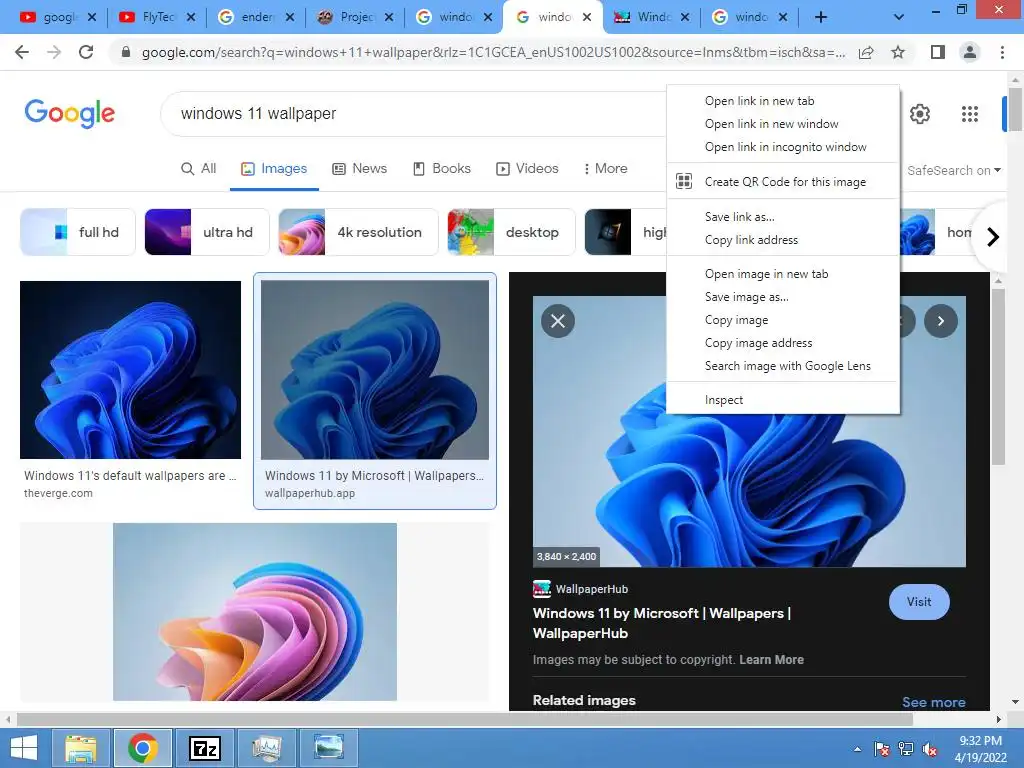Show hidden system tray icons
This screenshot has height=768, width=1024.
point(857,749)
